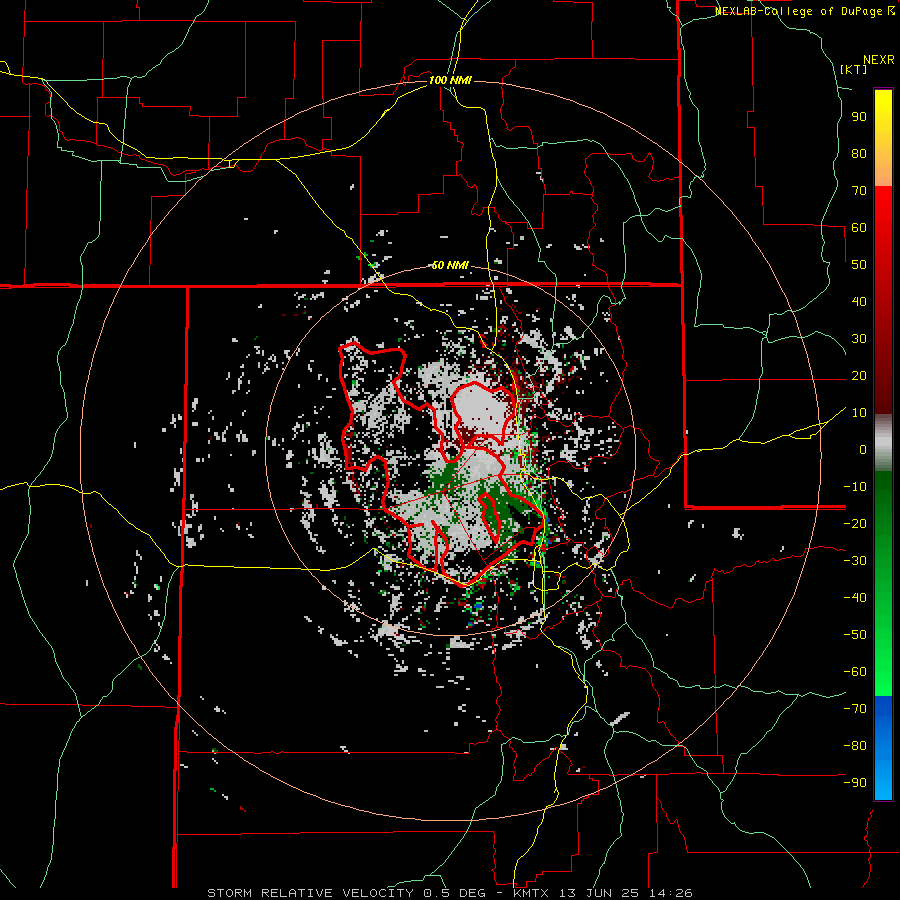
Task: Click the '14:26' timestamp in caption
Action: (x=670, y=893)
